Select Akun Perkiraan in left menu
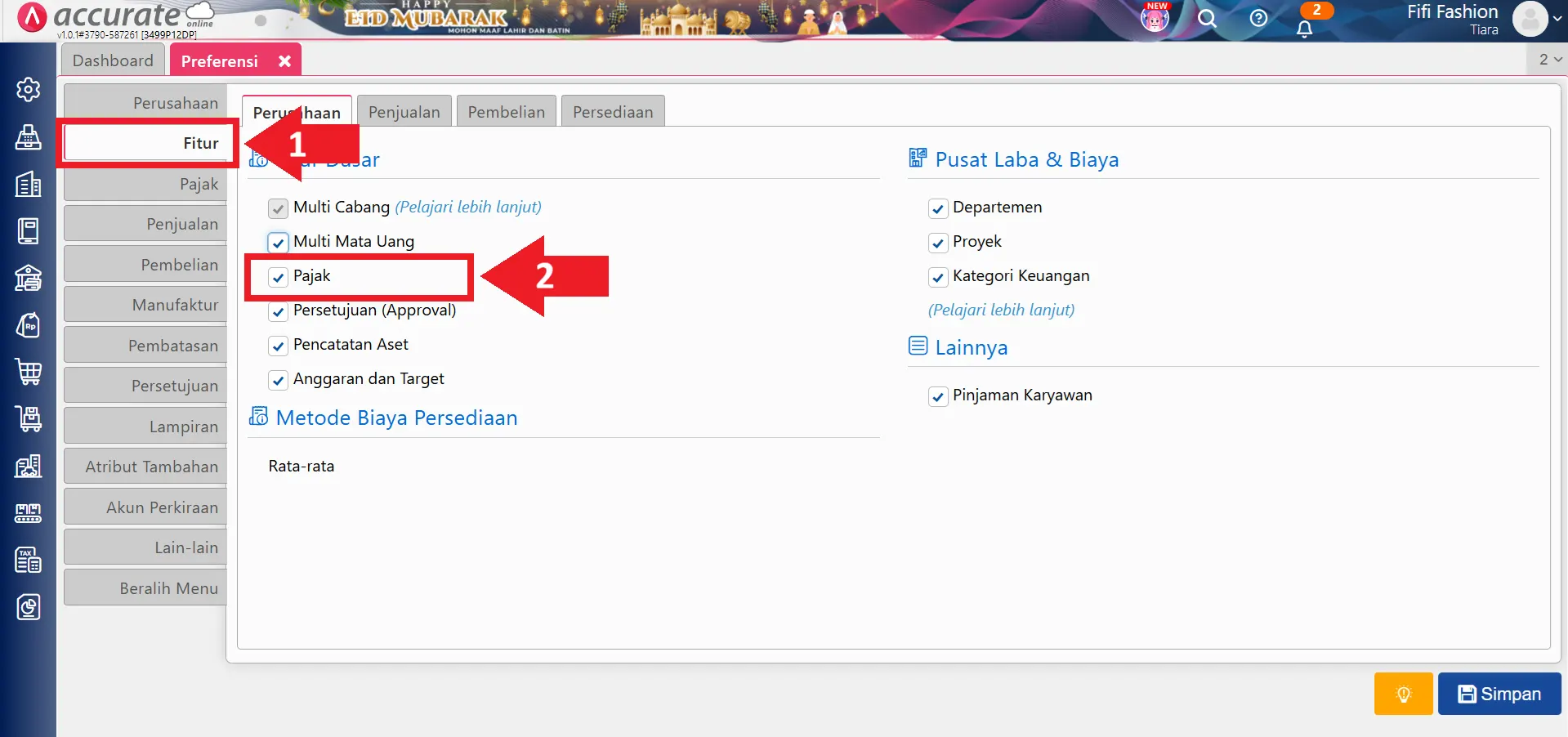This screenshot has width=1568, height=737. tap(145, 507)
